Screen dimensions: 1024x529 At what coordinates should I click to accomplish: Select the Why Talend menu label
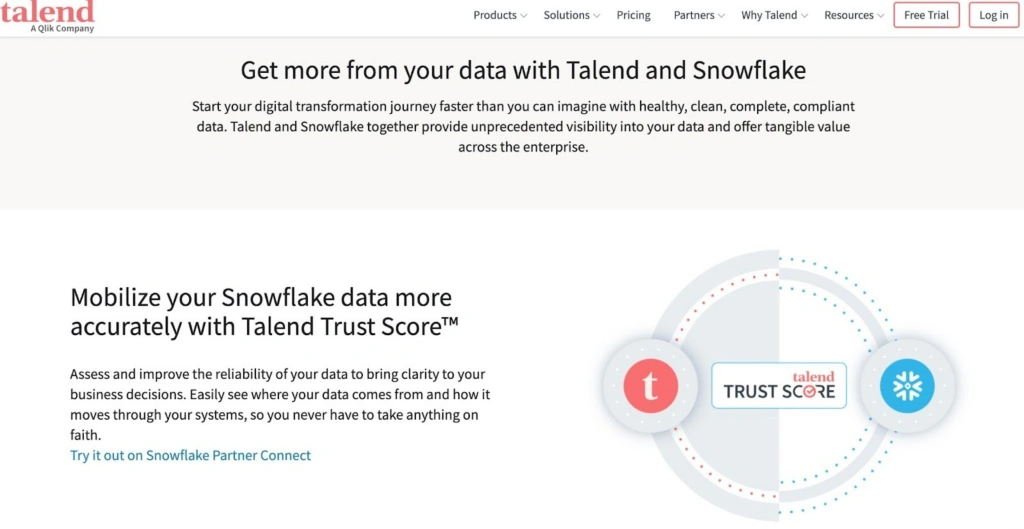click(x=769, y=15)
